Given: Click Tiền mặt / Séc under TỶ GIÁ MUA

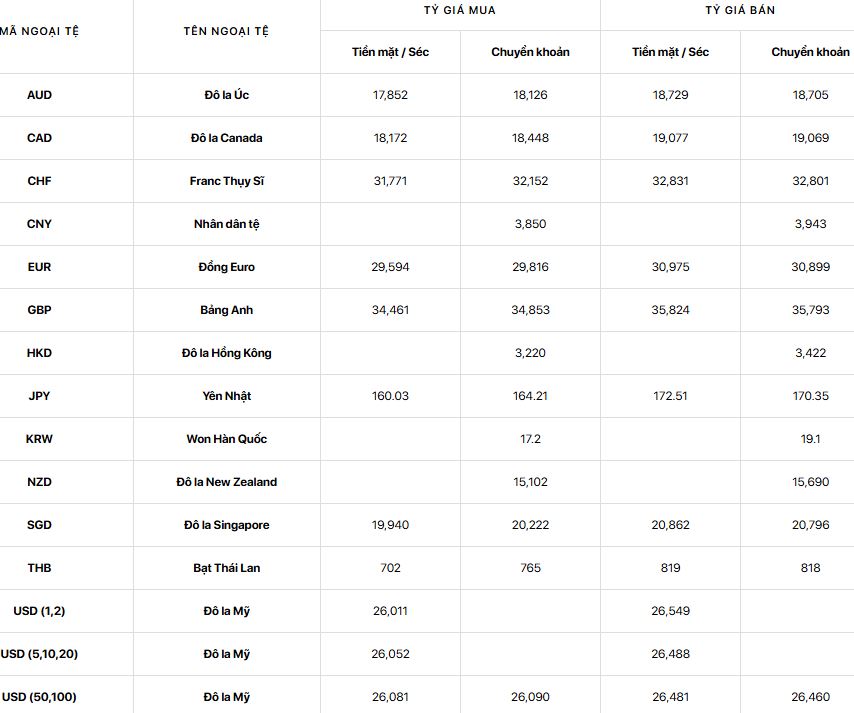Looking at the screenshot, I should [390, 52].
